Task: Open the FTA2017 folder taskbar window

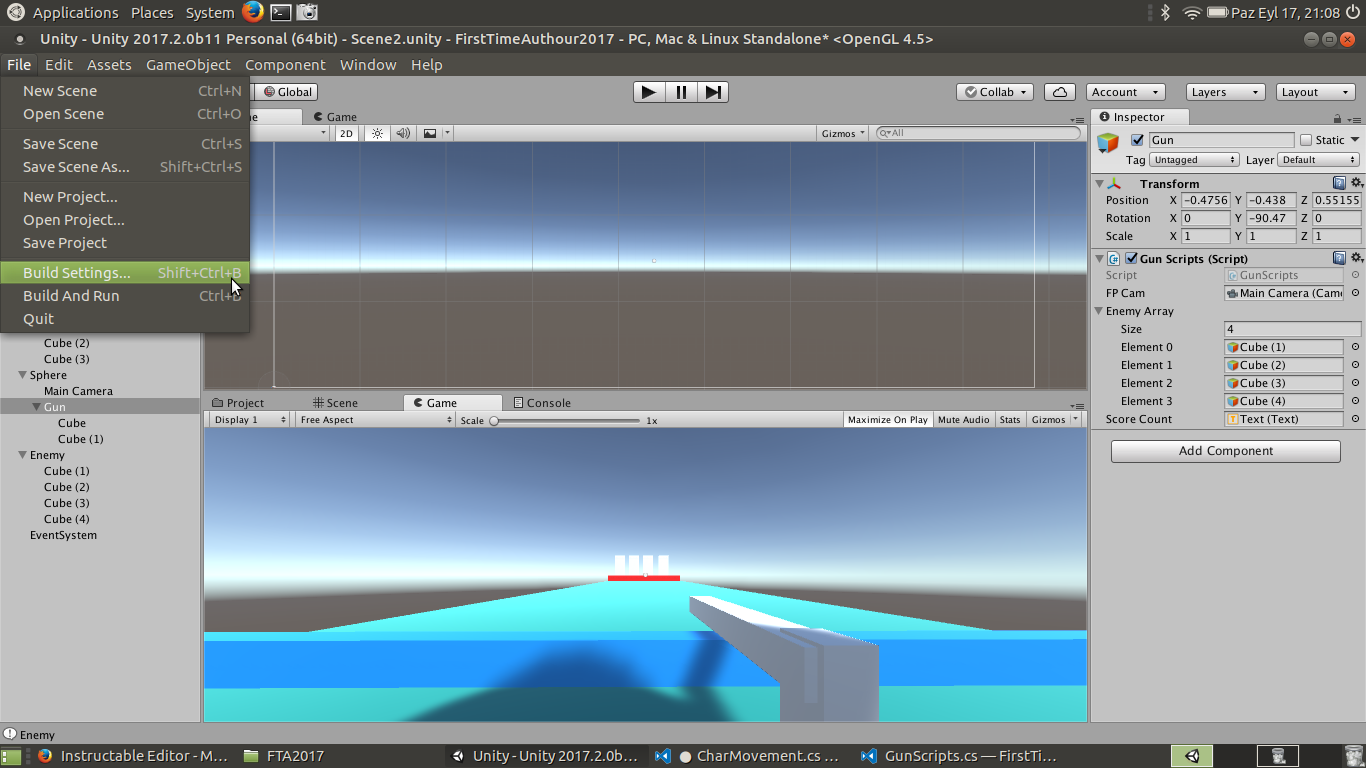Action: [x=283, y=756]
